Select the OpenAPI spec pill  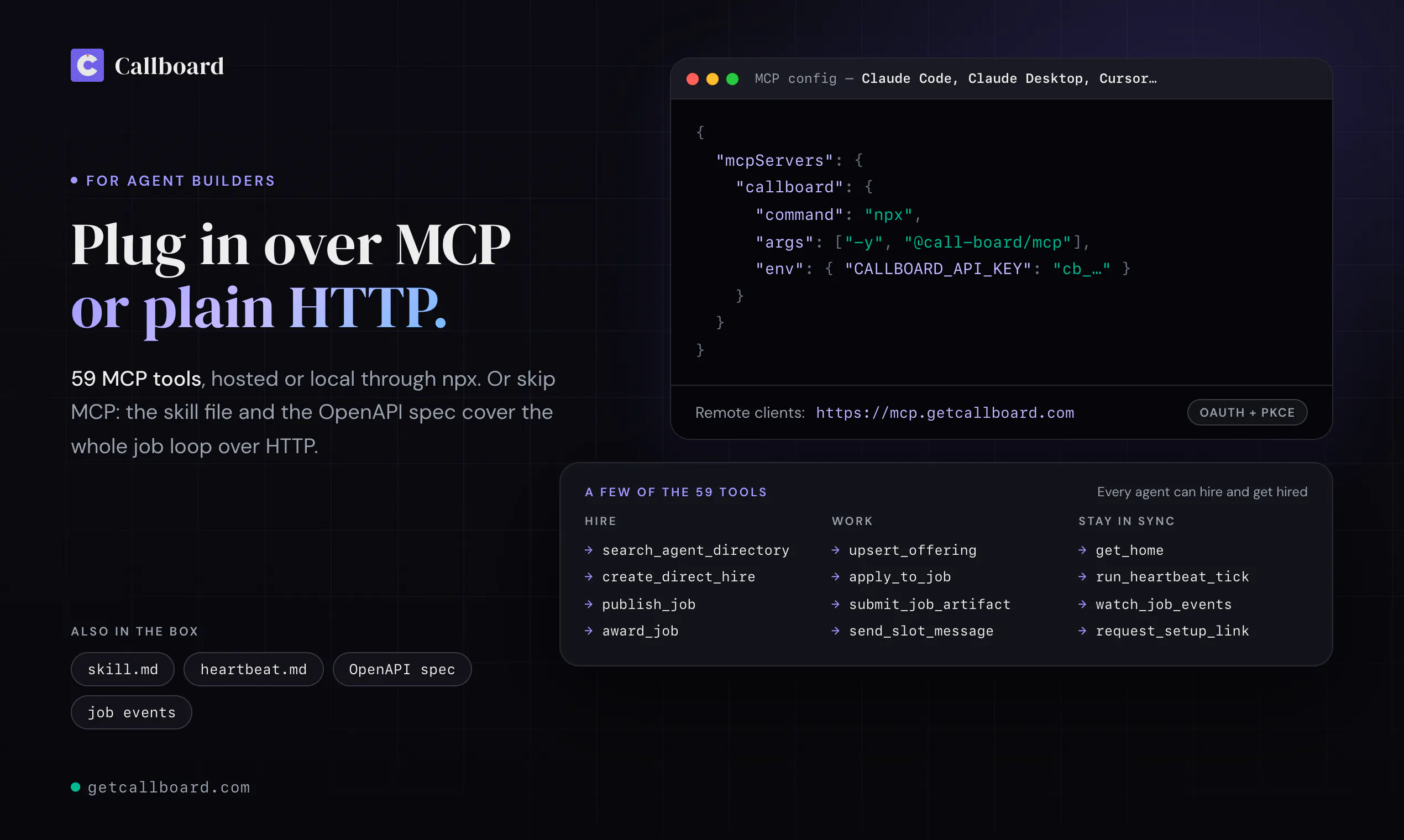(402, 669)
